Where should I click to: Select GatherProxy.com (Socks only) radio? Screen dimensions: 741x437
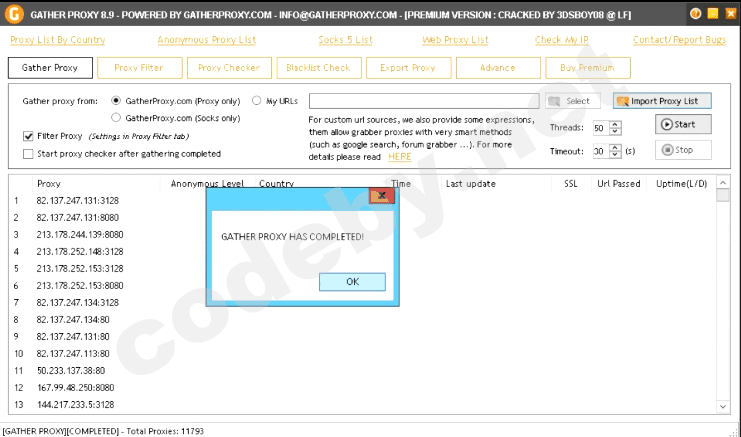point(116,118)
